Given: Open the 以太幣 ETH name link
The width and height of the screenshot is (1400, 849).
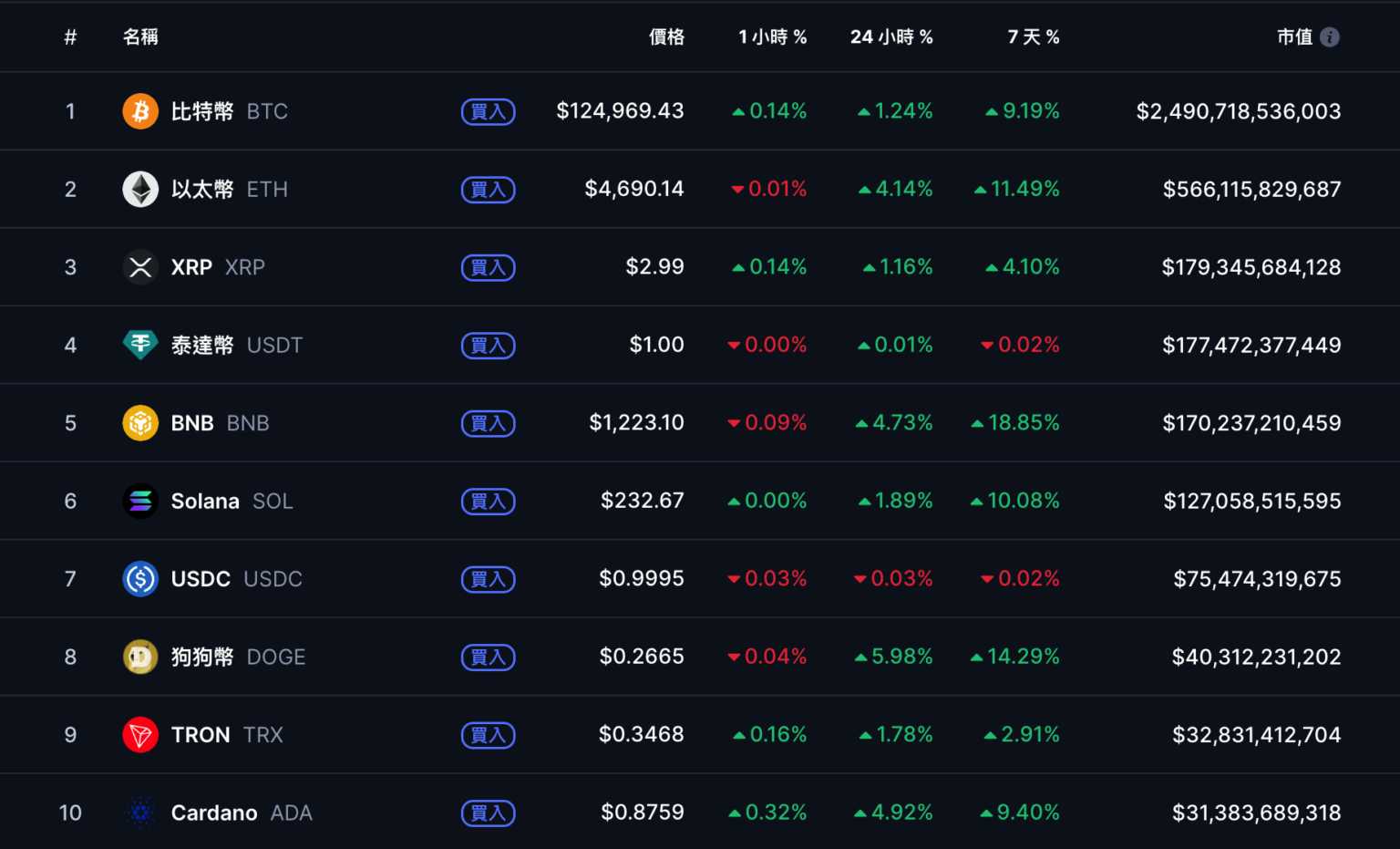Looking at the screenshot, I should click(229, 190).
